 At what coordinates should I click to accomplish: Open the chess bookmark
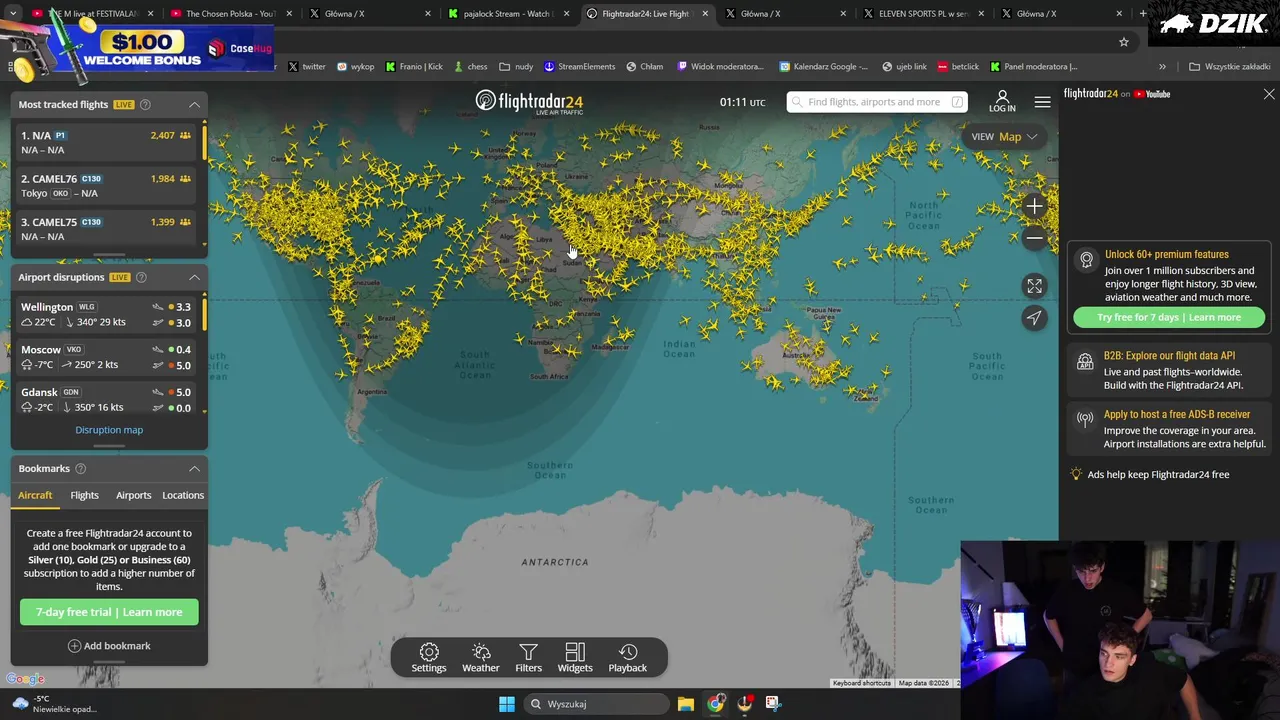pyautogui.click(x=470, y=67)
